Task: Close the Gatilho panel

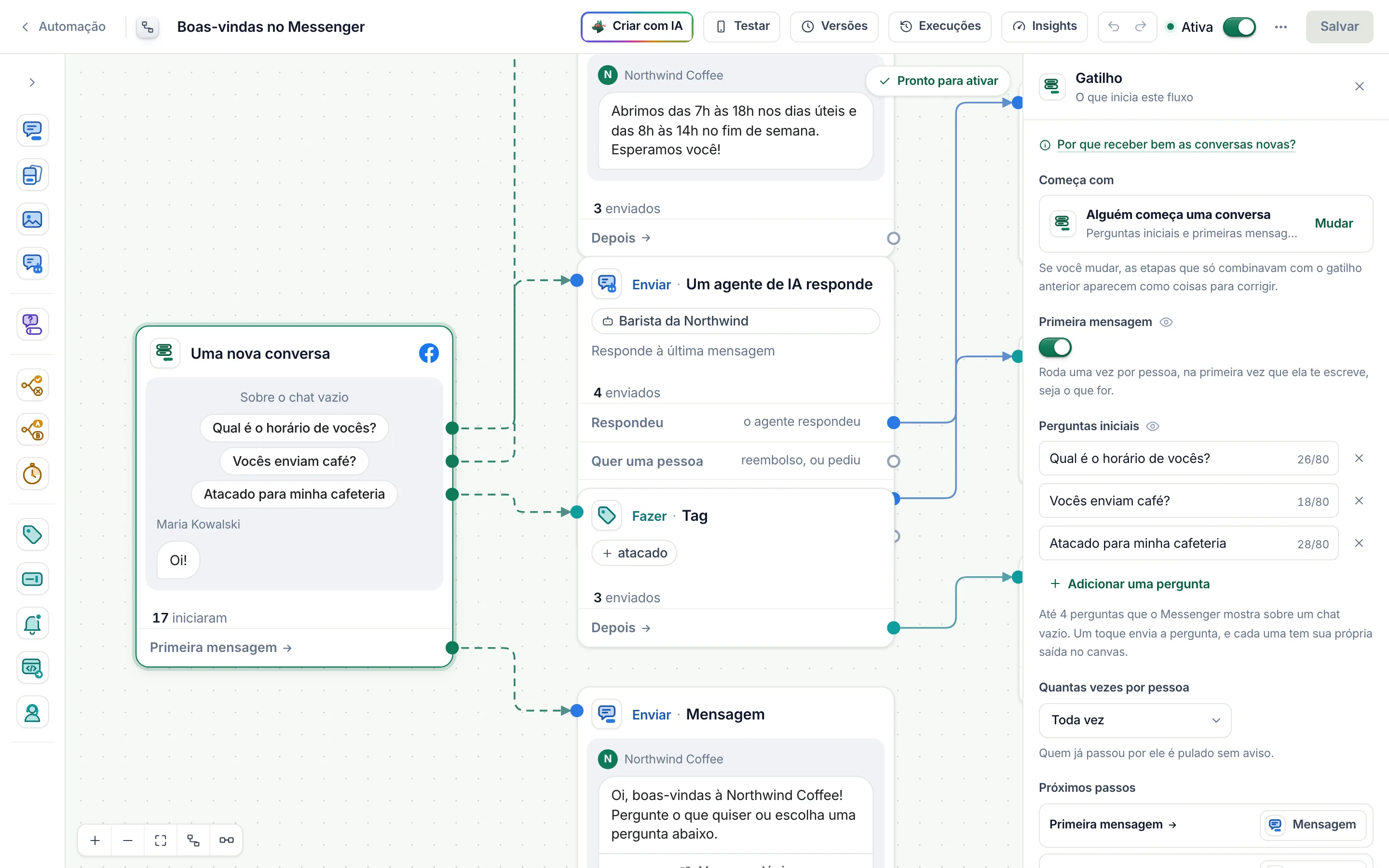Action: coord(1359,87)
